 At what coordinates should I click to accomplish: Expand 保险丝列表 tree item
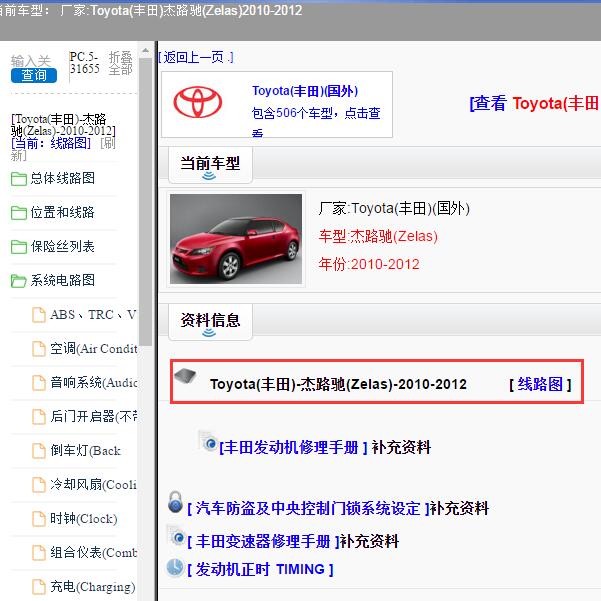tap(63, 246)
